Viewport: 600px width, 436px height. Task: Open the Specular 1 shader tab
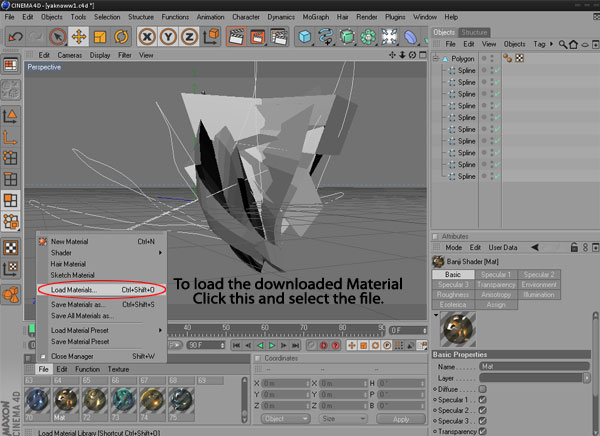tap(496, 274)
